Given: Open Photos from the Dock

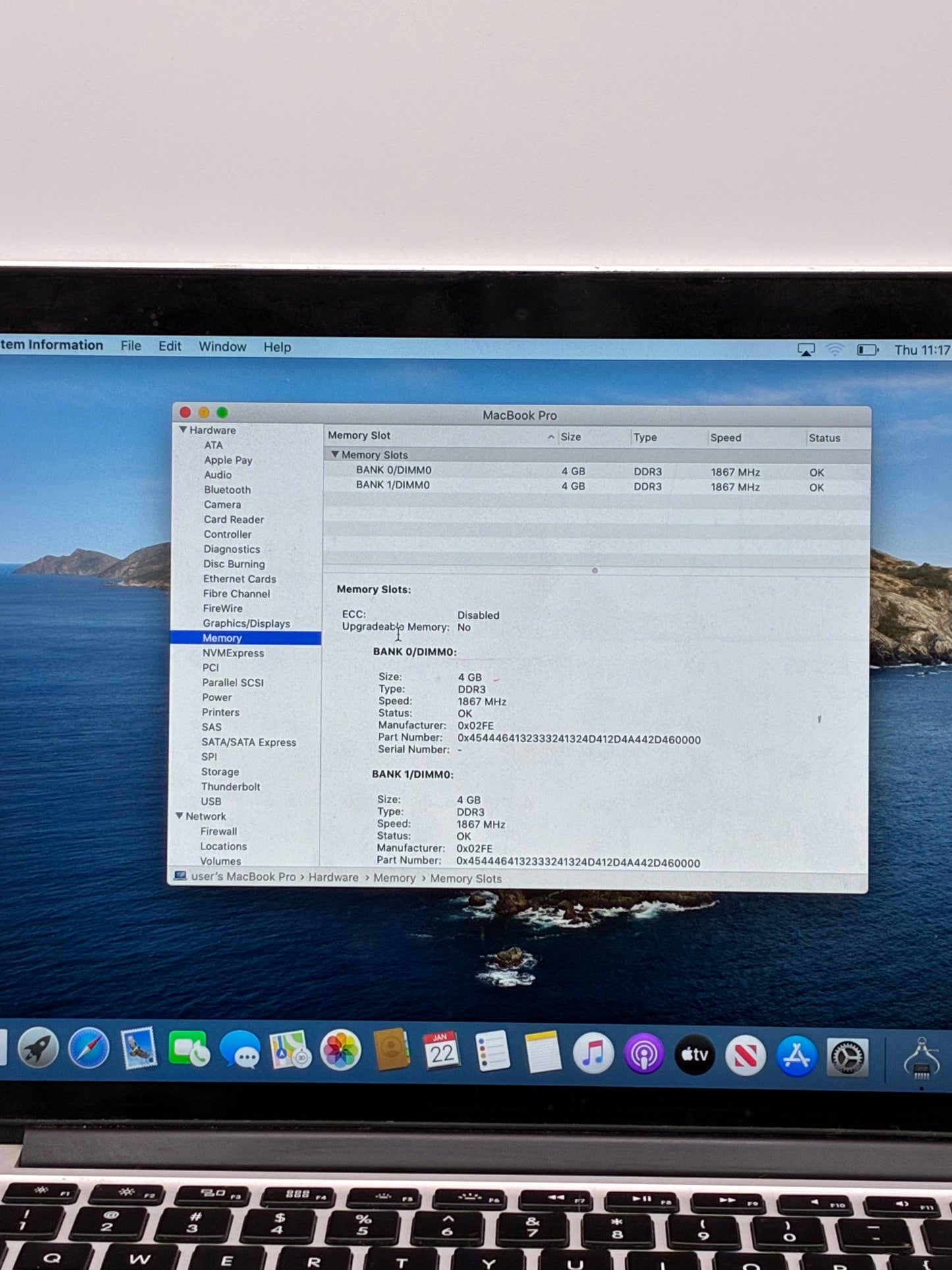Looking at the screenshot, I should 341,1051.
